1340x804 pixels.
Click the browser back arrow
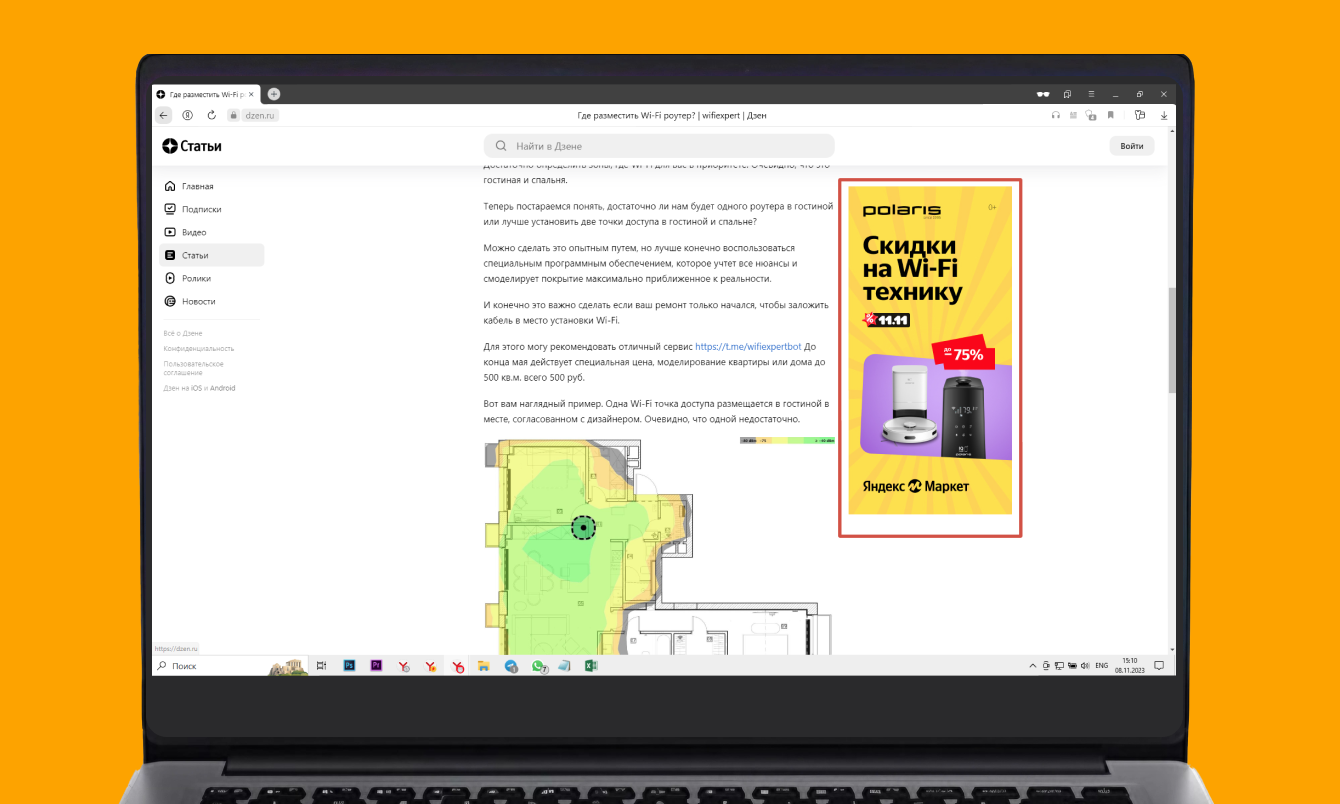[x=165, y=115]
